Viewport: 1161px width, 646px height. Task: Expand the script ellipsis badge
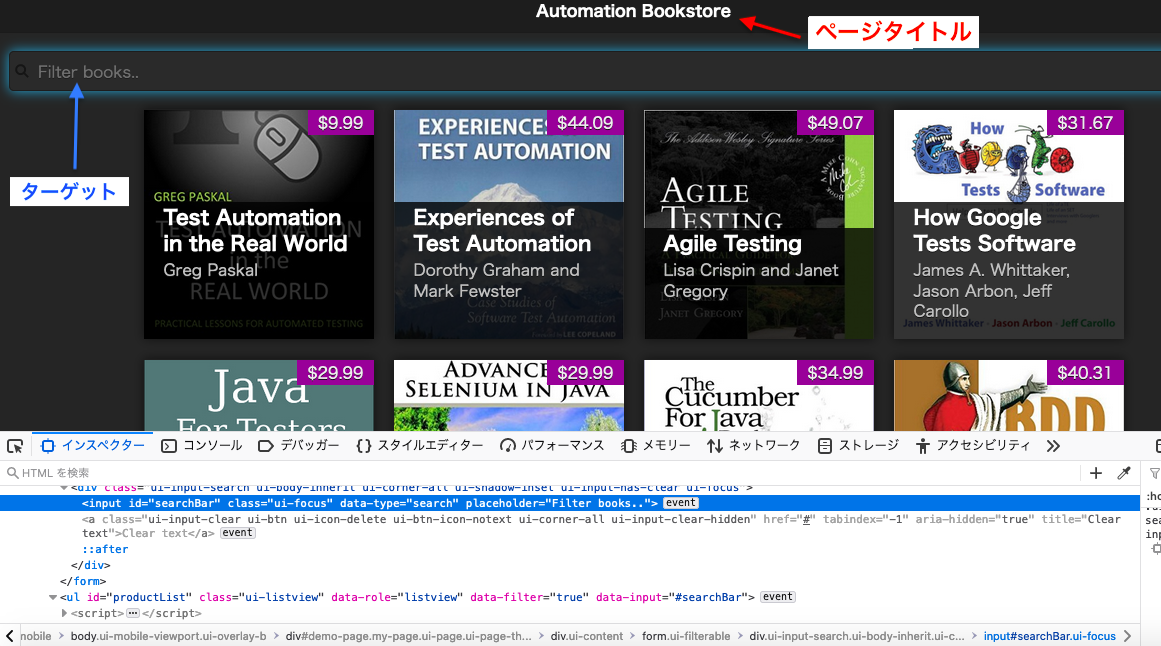(133, 613)
